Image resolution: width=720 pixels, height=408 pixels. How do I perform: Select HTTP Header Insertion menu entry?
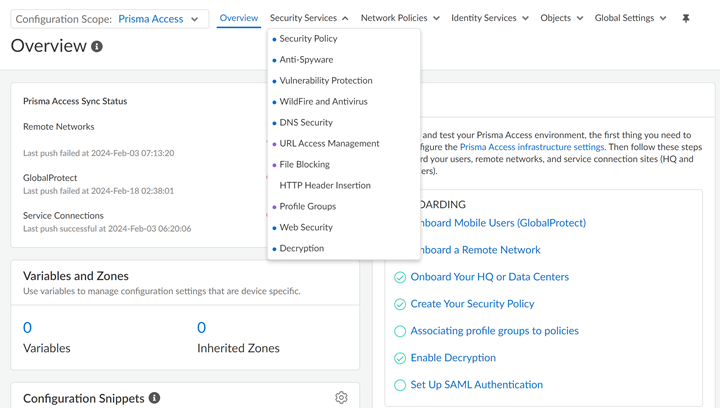325,186
